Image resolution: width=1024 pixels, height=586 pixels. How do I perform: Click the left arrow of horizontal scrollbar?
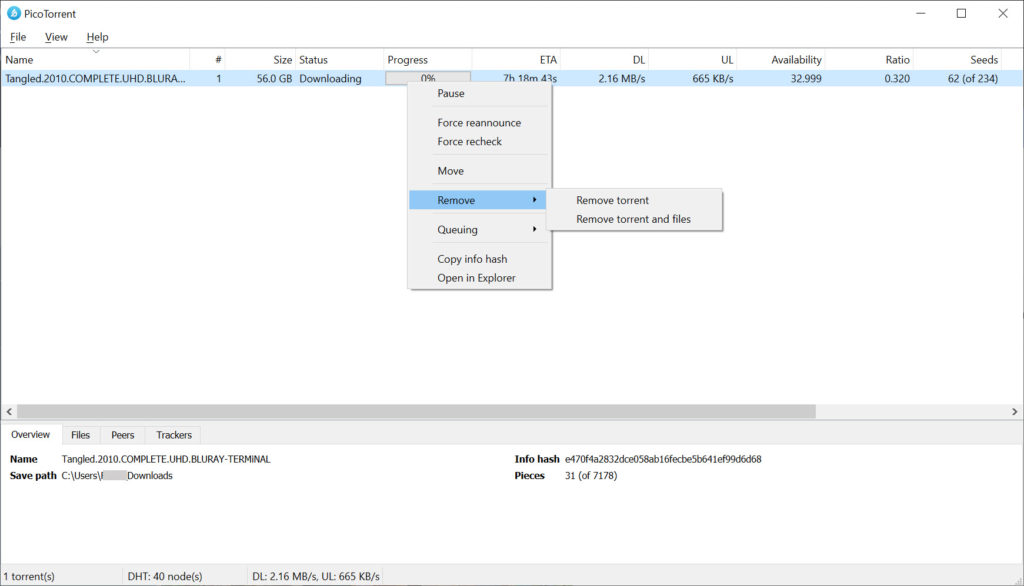(9, 412)
